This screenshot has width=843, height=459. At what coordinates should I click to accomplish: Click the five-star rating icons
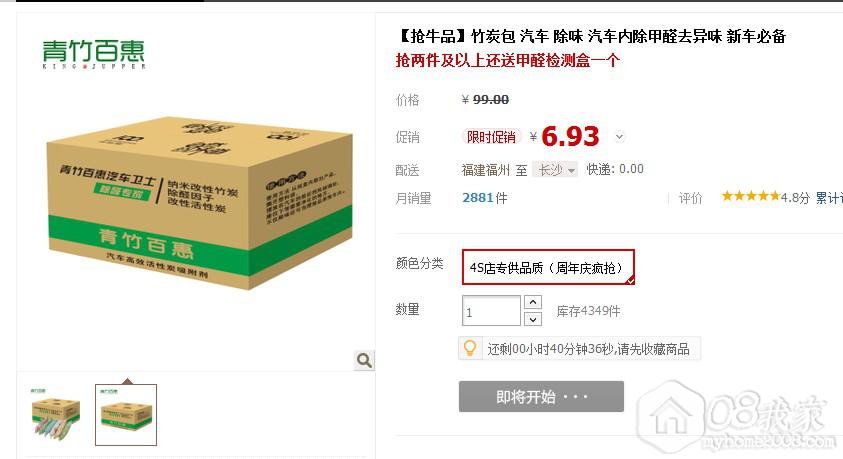click(750, 197)
